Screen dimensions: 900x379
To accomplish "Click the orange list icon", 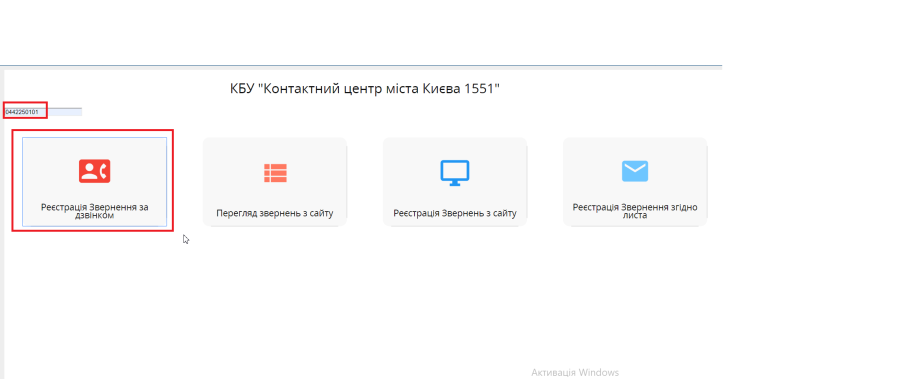I will [x=275, y=172].
